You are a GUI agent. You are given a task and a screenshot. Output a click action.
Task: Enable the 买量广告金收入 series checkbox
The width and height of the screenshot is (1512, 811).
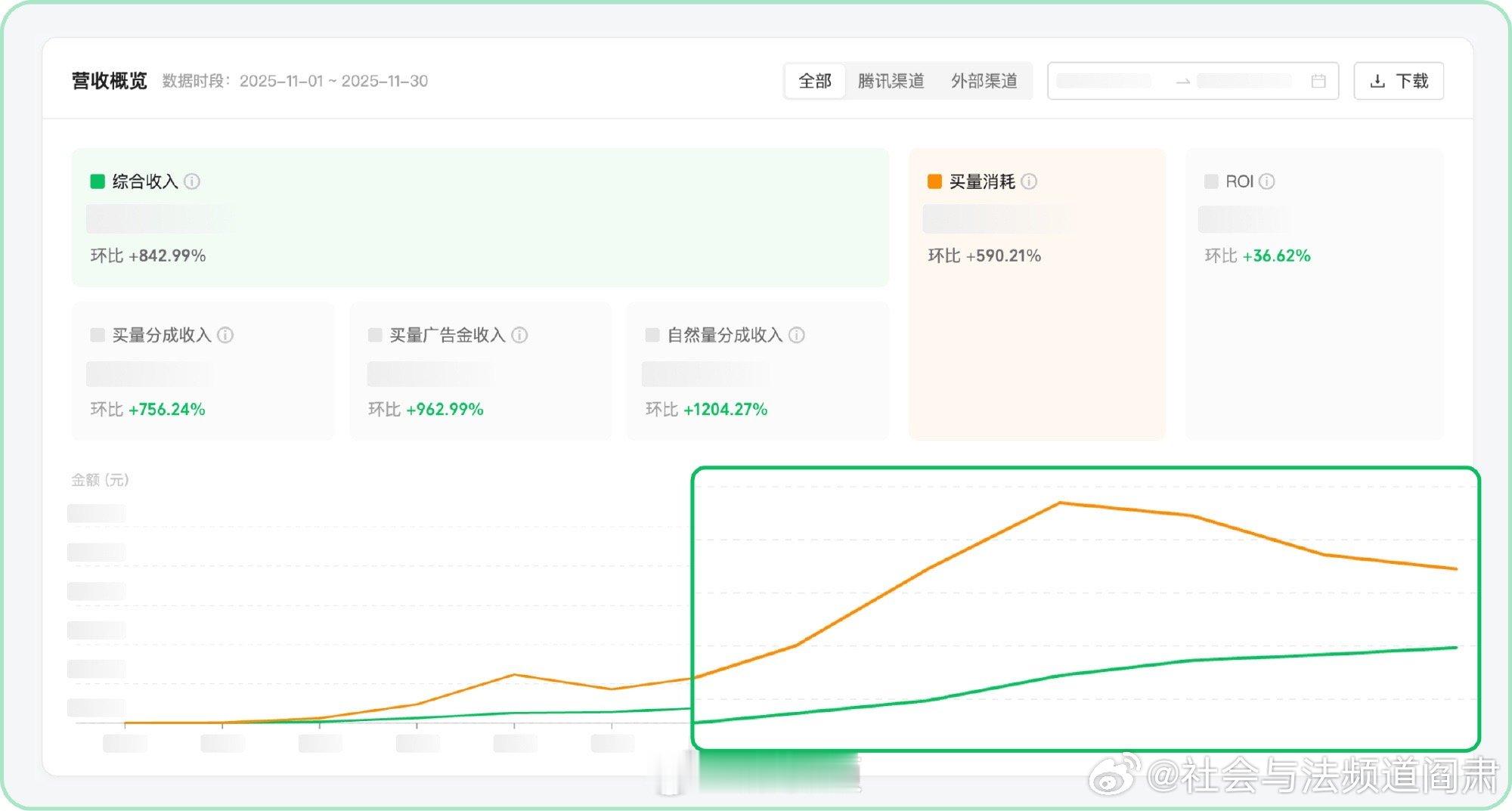click(x=375, y=335)
